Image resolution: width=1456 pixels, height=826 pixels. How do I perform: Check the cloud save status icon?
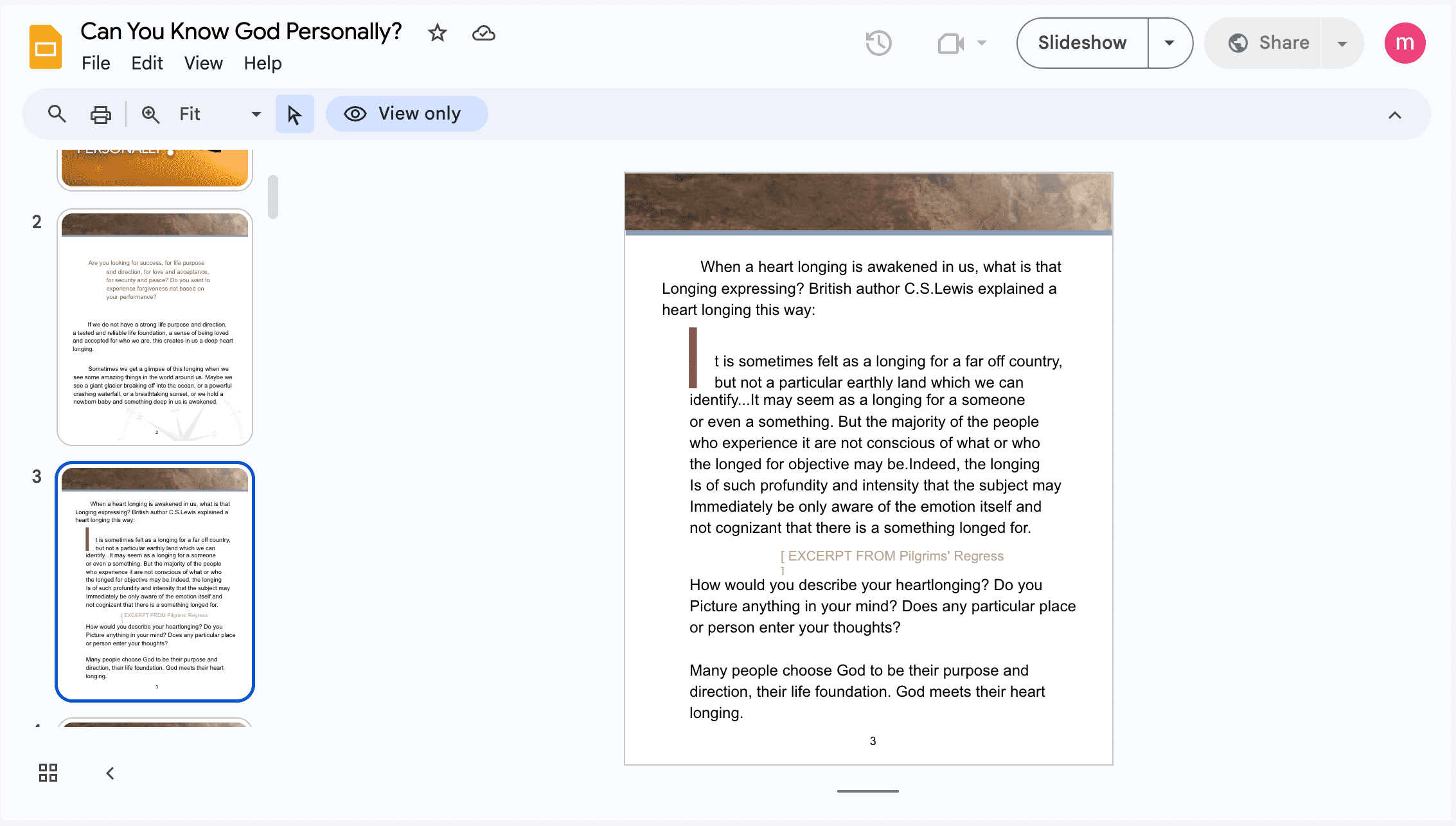point(483,33)
